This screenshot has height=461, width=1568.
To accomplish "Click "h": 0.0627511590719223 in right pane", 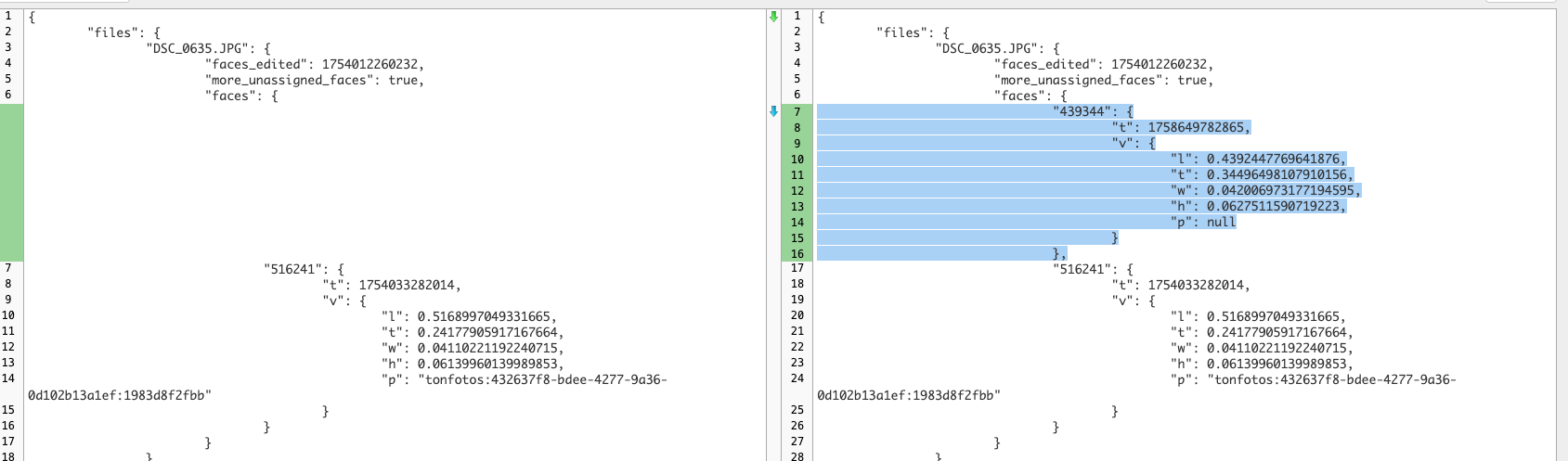I will pos(1257,206).
